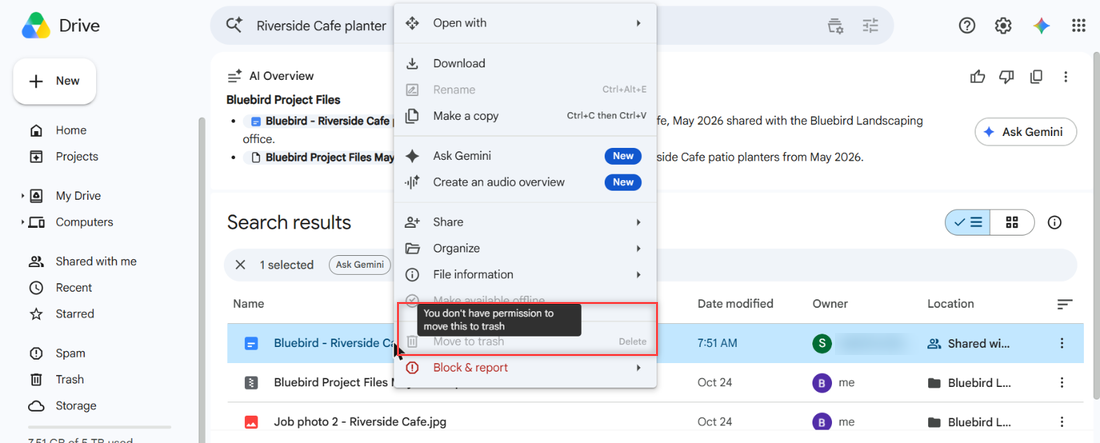The width and height of the screenshot is (1100, 443).
Task: Choose Download from context menu
Action: 525,63
